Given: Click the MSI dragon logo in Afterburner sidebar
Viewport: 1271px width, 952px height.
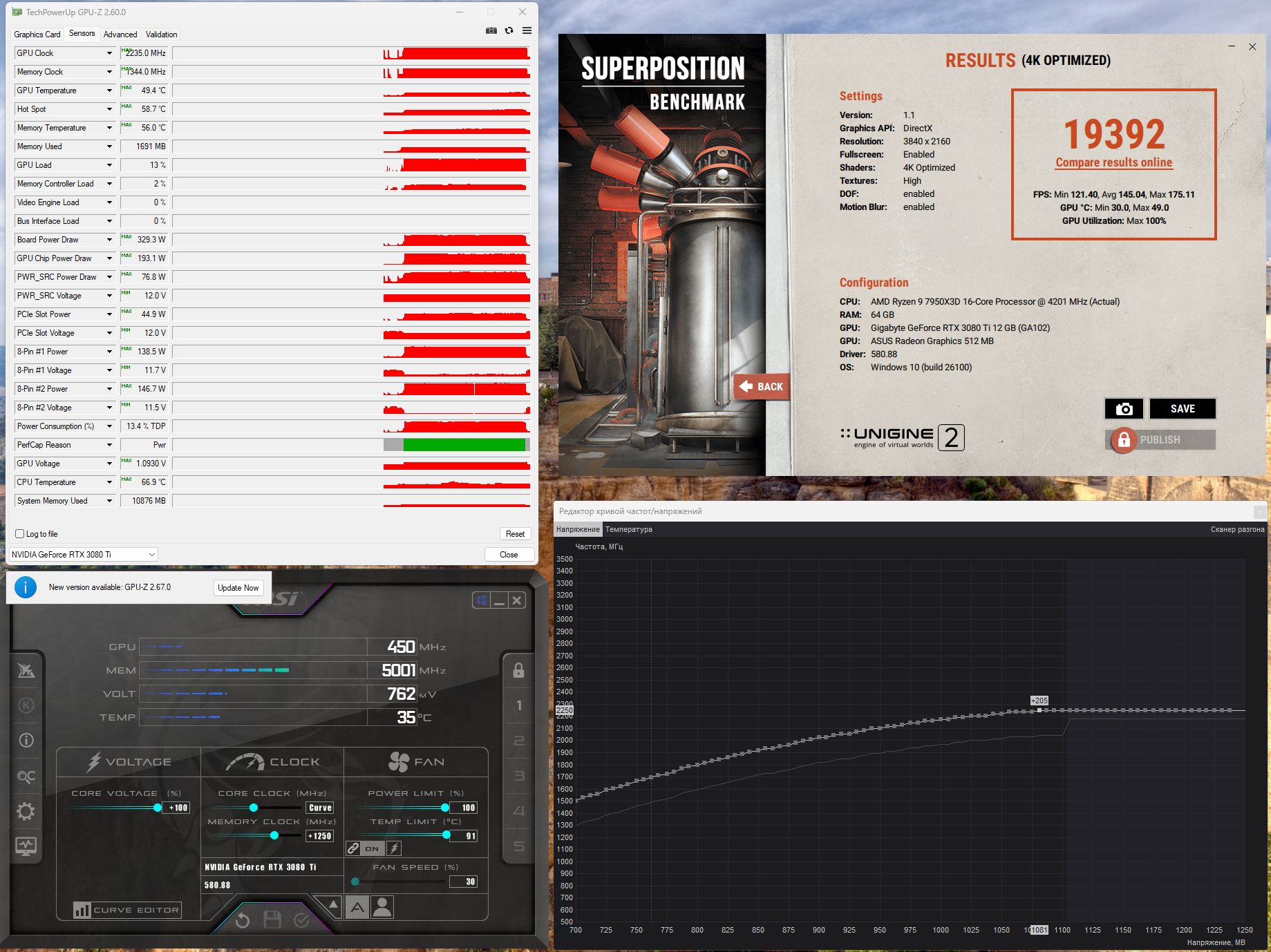Looking at the screenshot, I should point(26,670).
